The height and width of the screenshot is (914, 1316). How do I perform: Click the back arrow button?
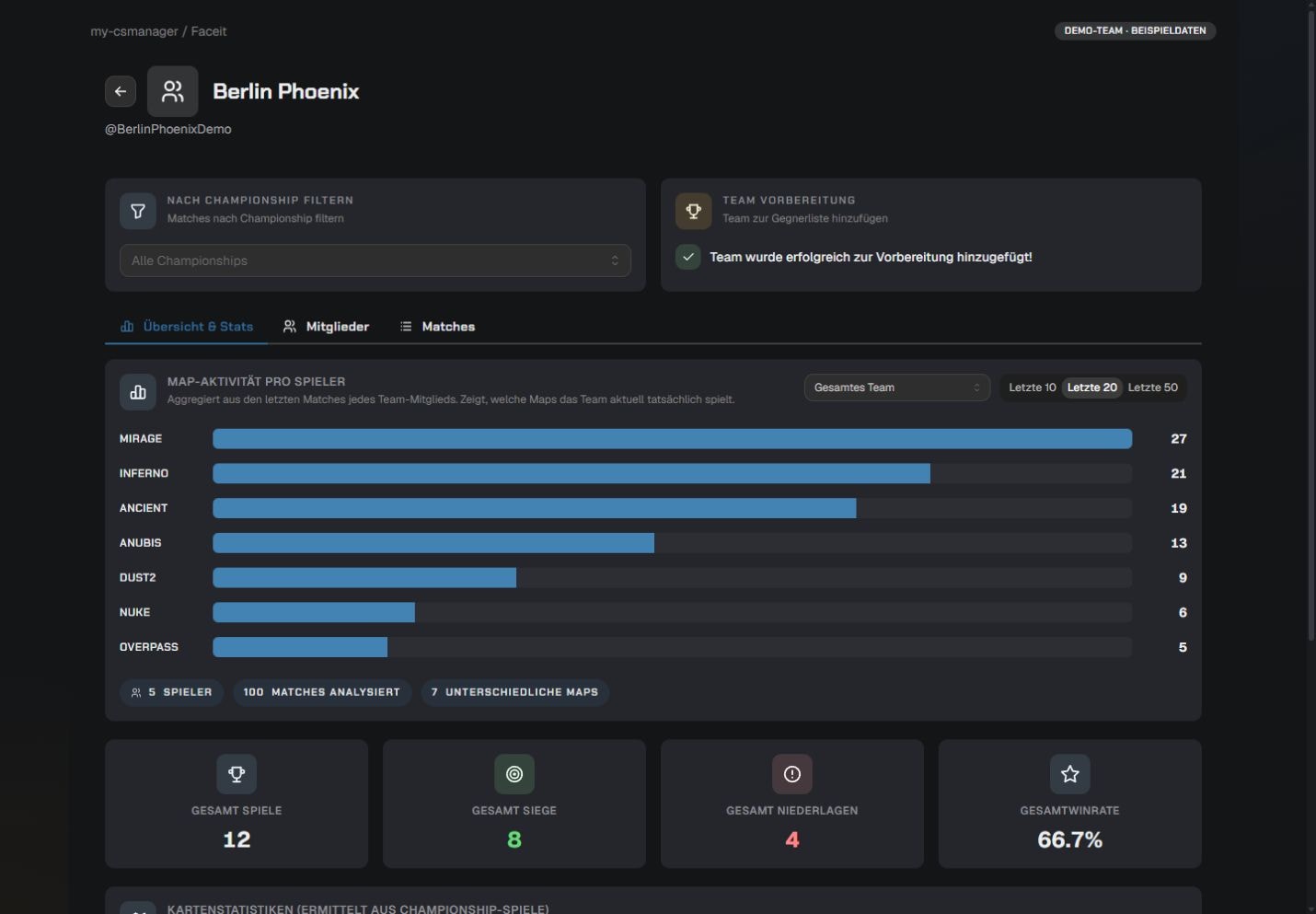(x=121, y=91)
